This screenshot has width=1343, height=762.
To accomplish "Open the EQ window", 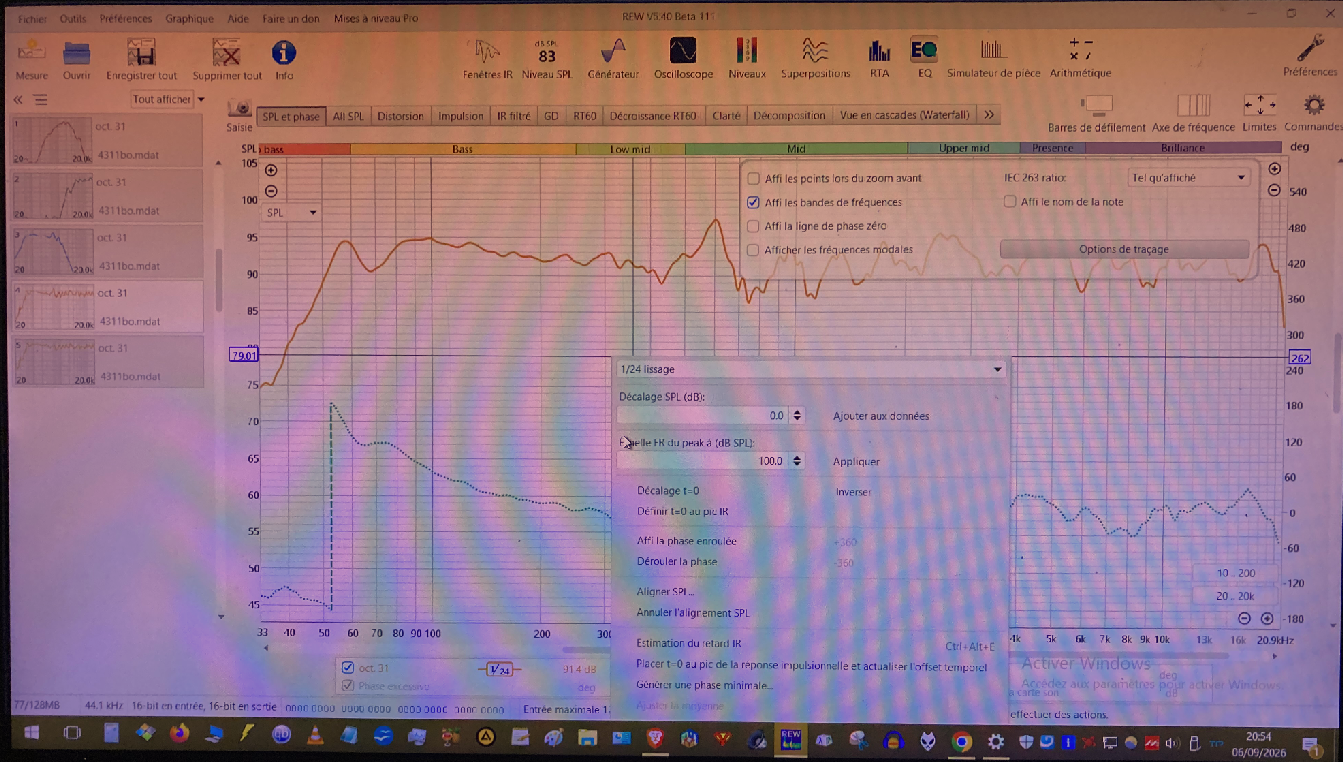I will point(924,59).
